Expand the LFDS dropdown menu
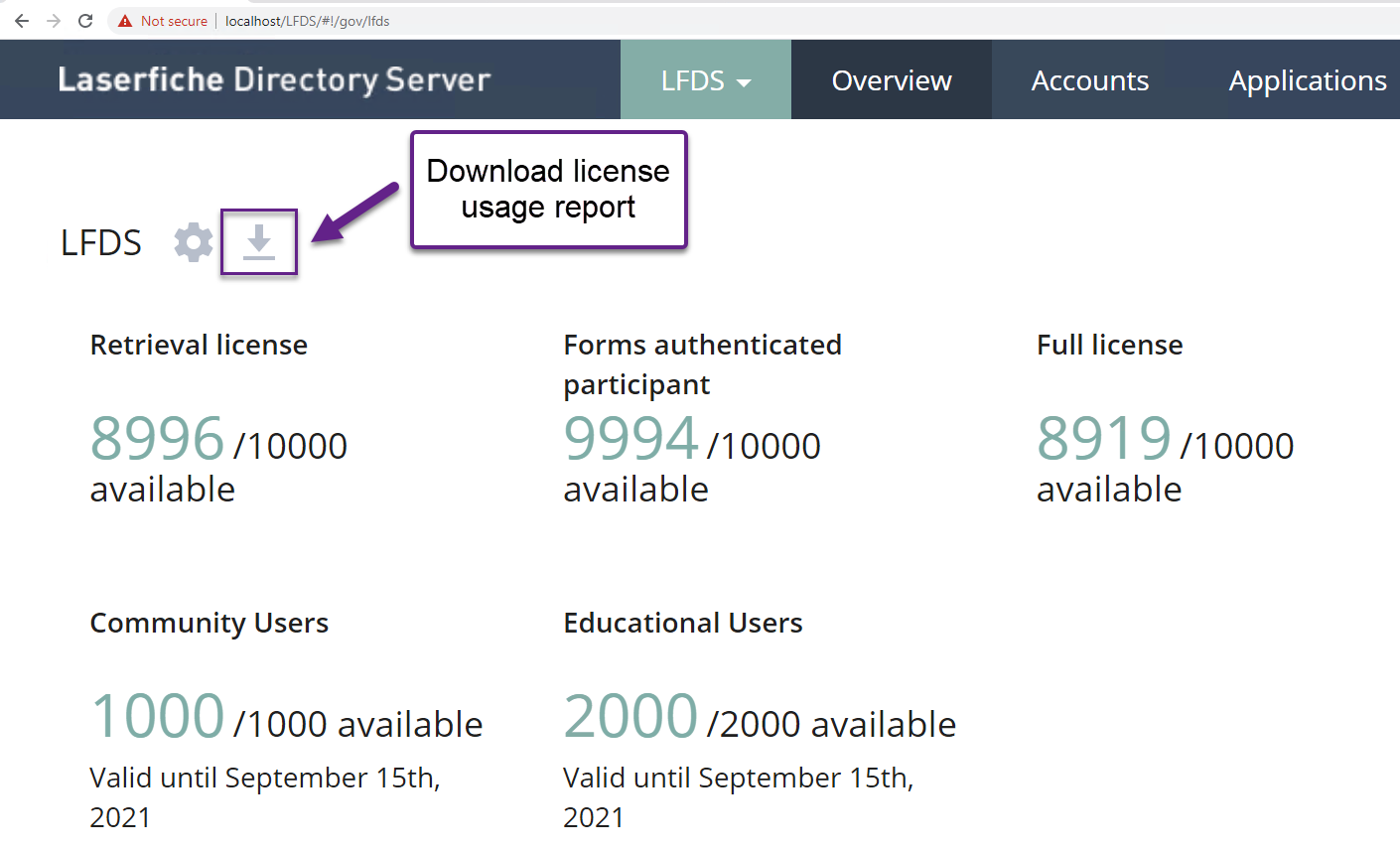 coord(706,80)
